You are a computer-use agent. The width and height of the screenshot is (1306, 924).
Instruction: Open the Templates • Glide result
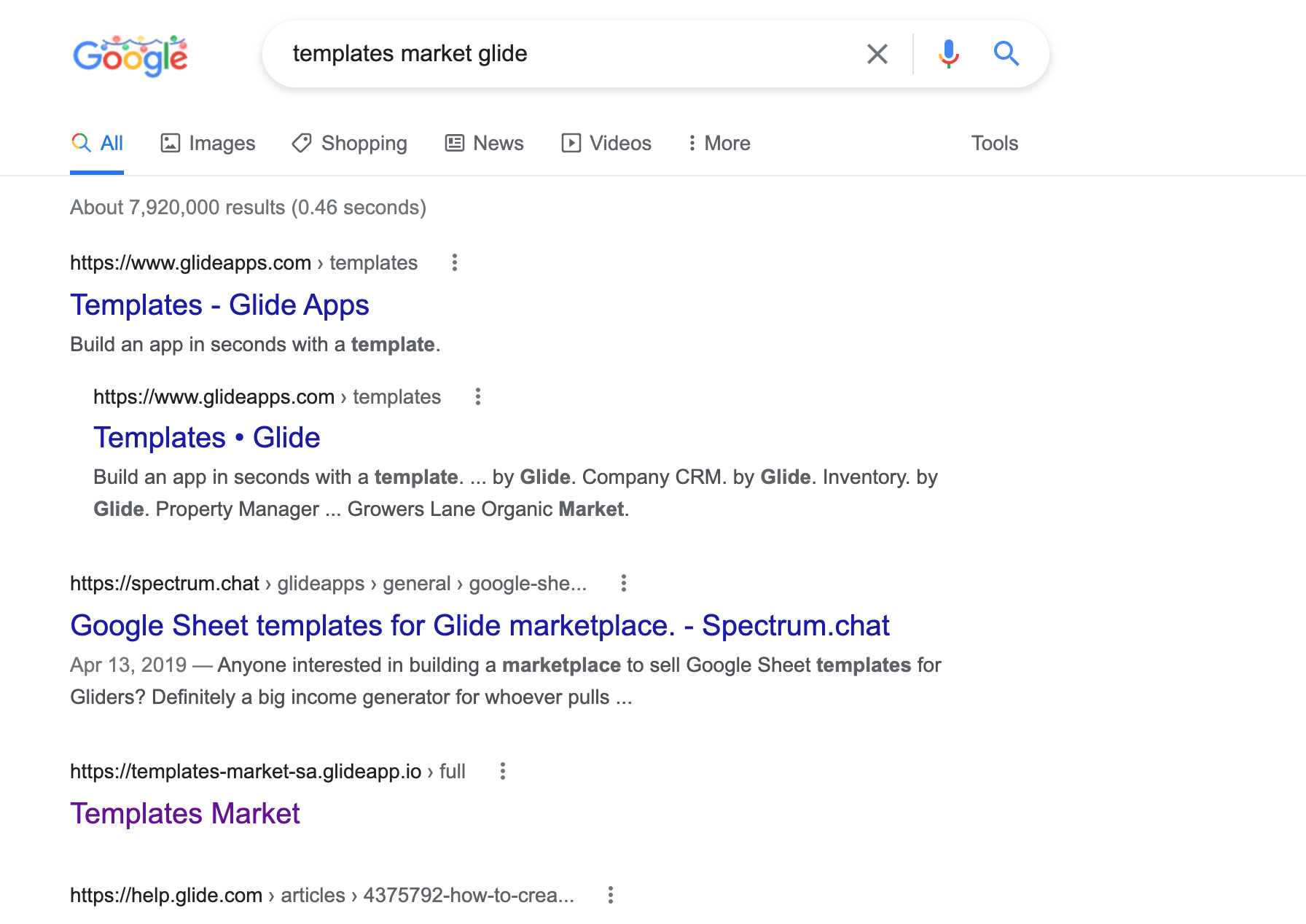pyautogui.click(x=207, y=437)
